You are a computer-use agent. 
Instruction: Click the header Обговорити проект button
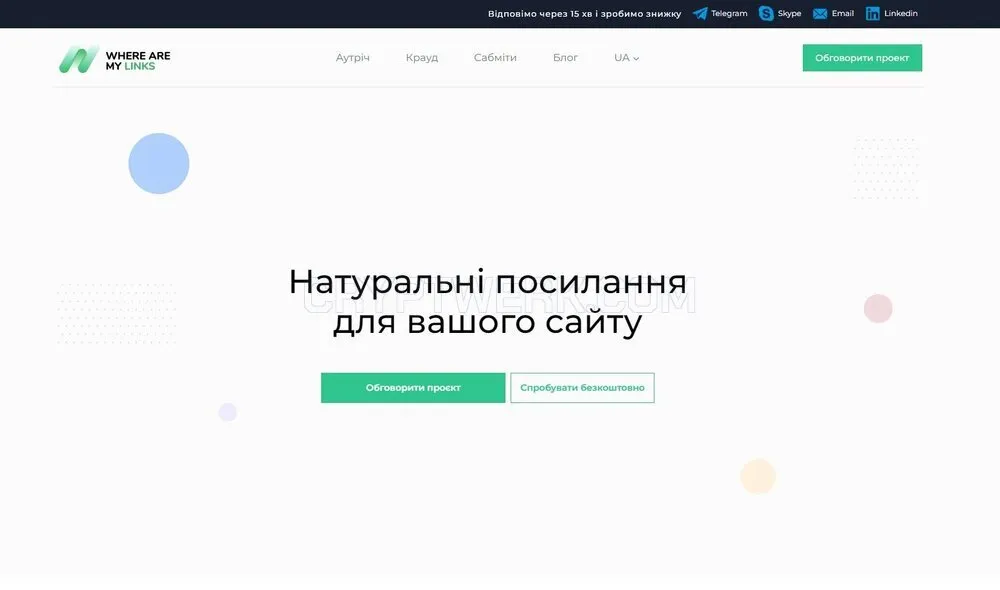[x=862, y=58]
